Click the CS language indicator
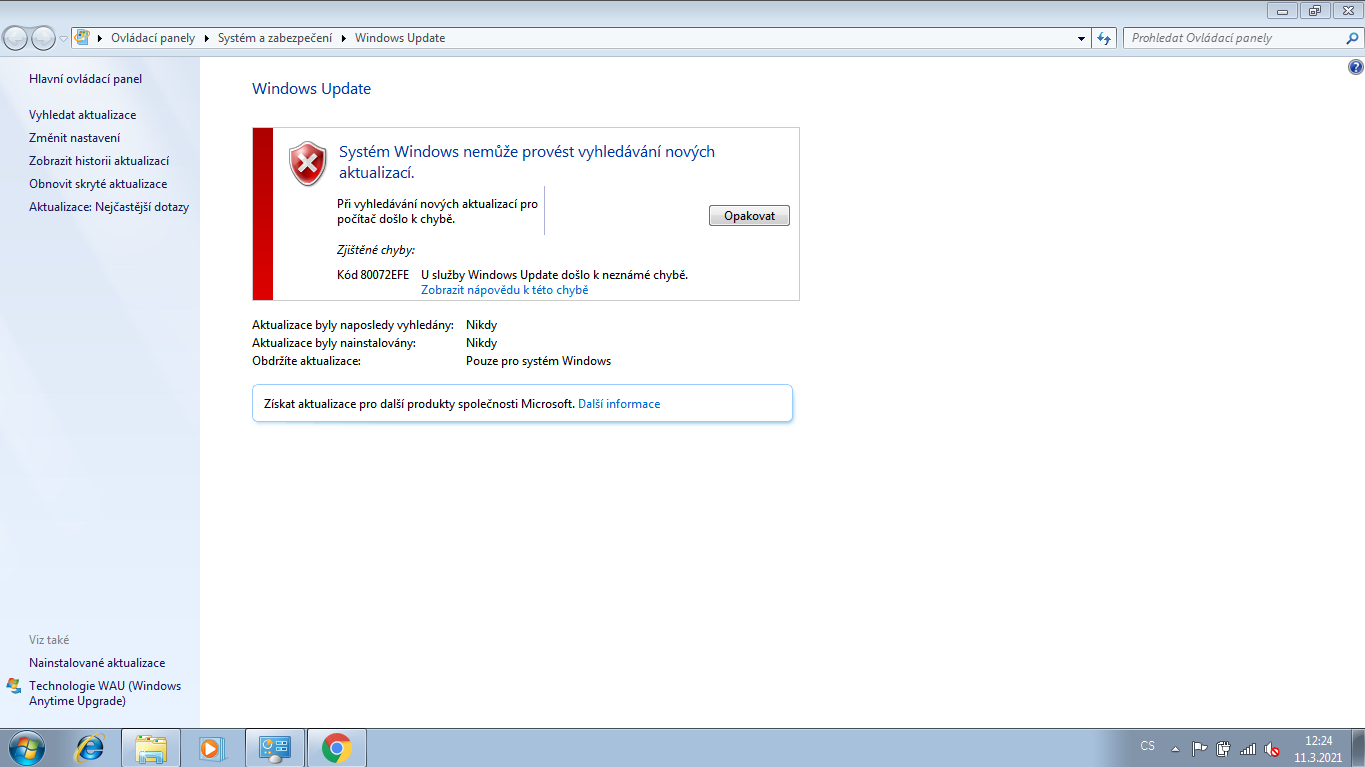 (1148, 746)
